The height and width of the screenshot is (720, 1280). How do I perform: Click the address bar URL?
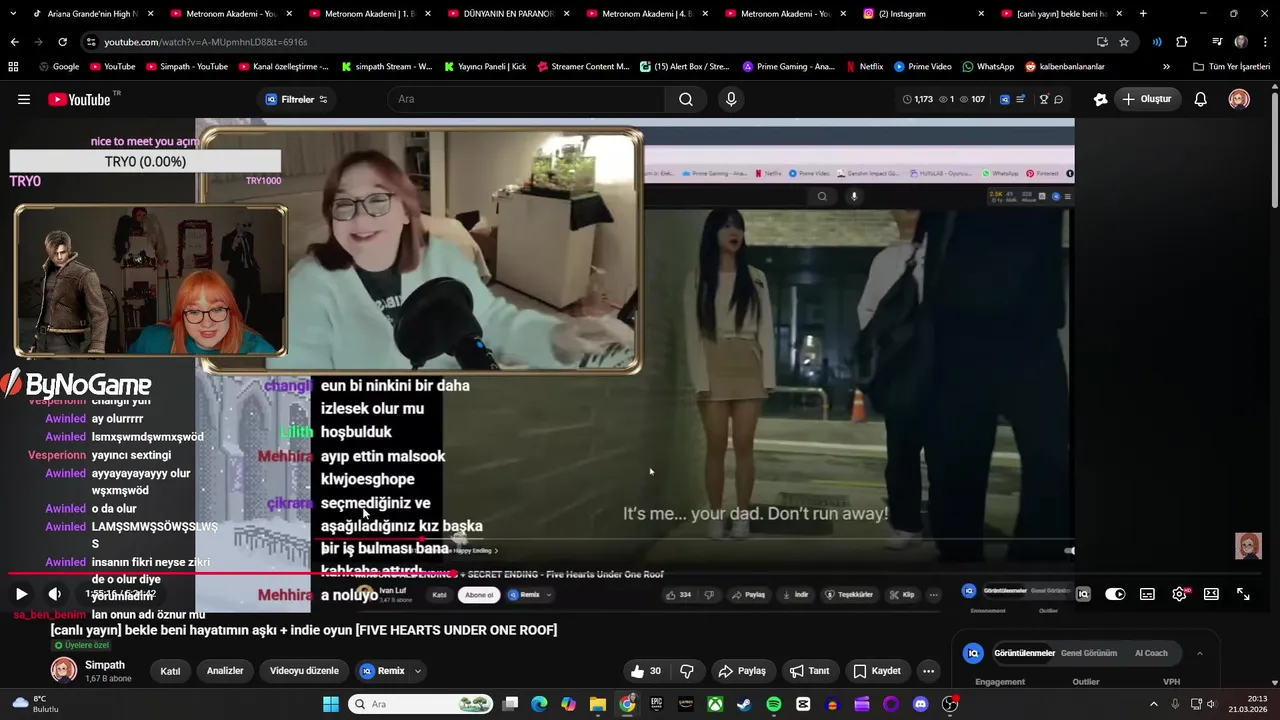pyautogui.click(x=205, y=42)
